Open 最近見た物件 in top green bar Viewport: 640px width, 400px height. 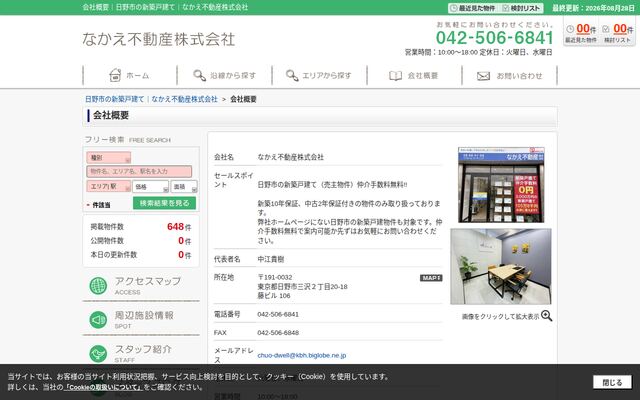coord(473,8)
